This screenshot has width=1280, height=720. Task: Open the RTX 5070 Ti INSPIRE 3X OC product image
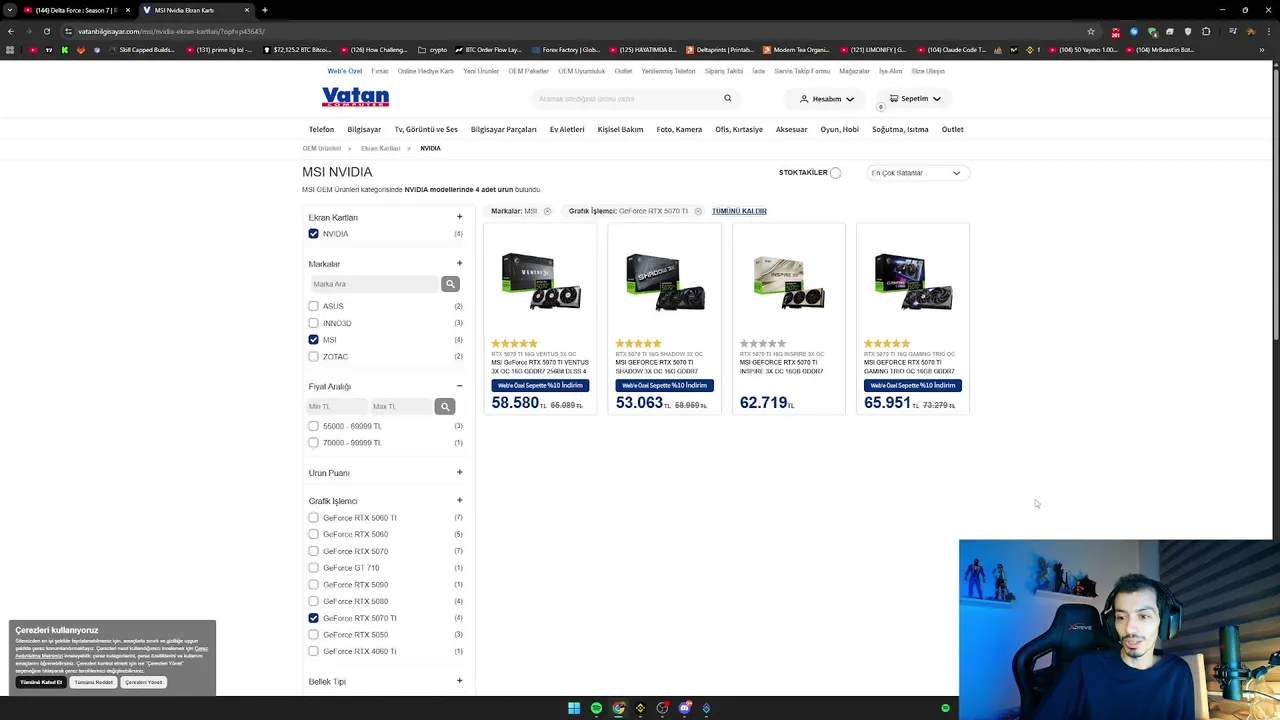789,281
